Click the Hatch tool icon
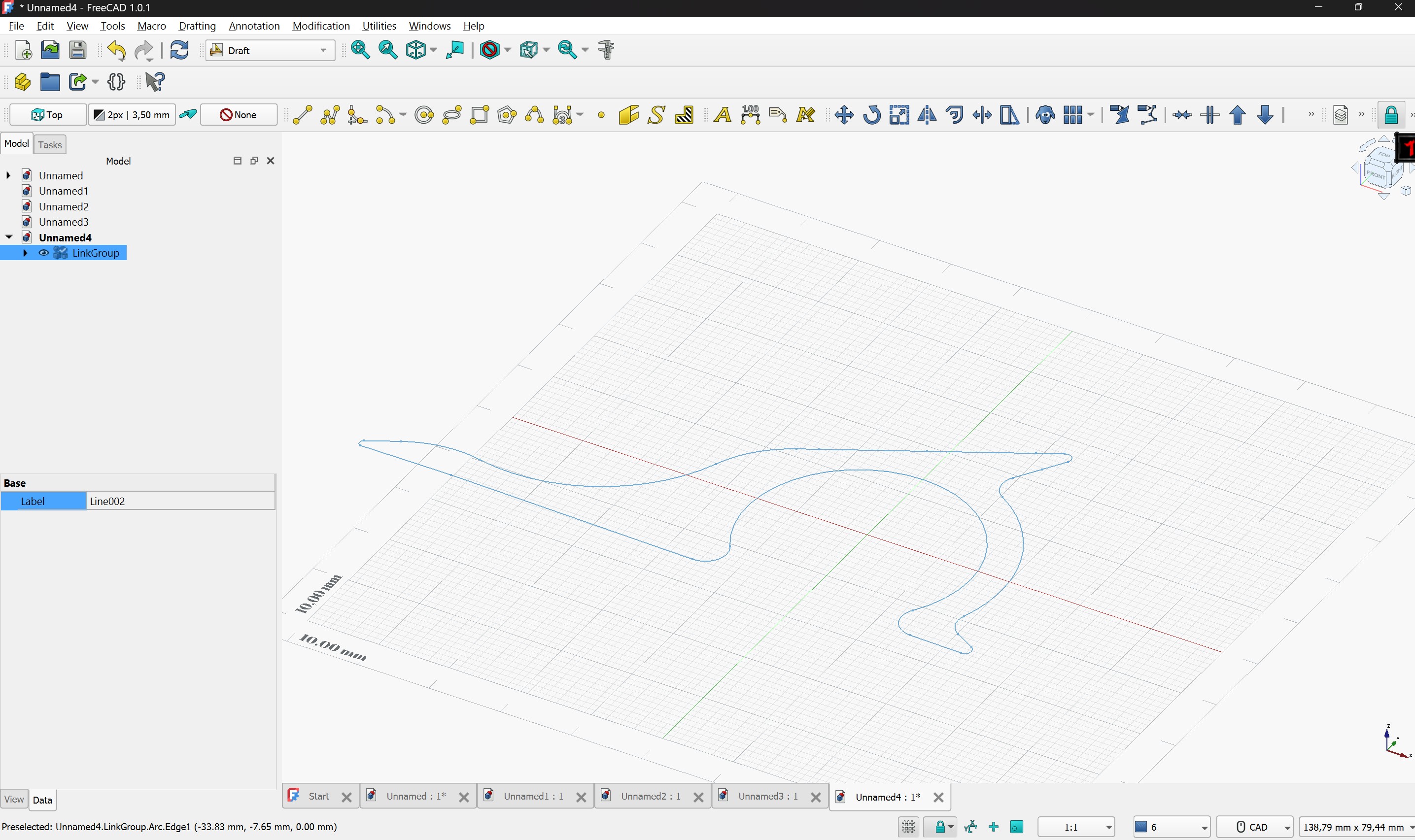The height and width of the screenshot is (840, 1415). click(684, 115)
